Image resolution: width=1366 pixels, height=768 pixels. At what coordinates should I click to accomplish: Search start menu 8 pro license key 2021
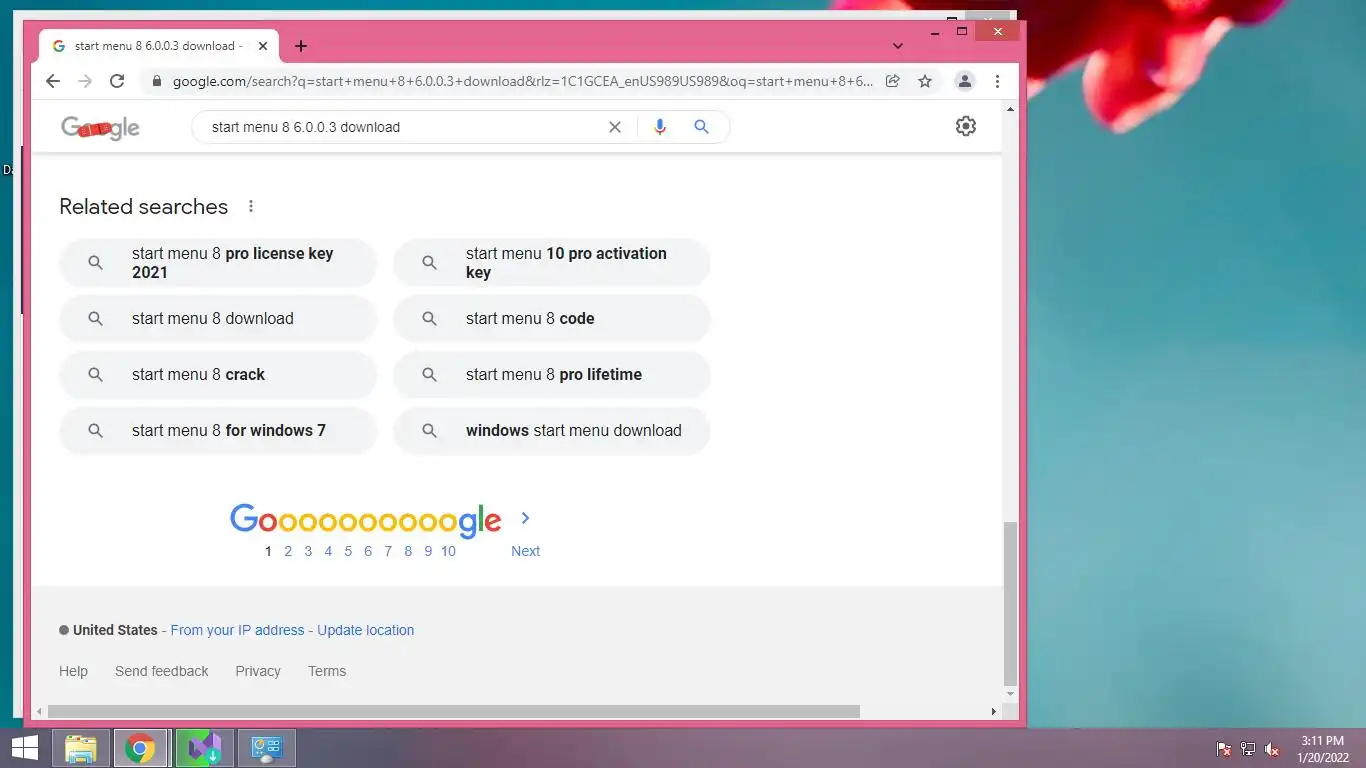click(218, 263)
